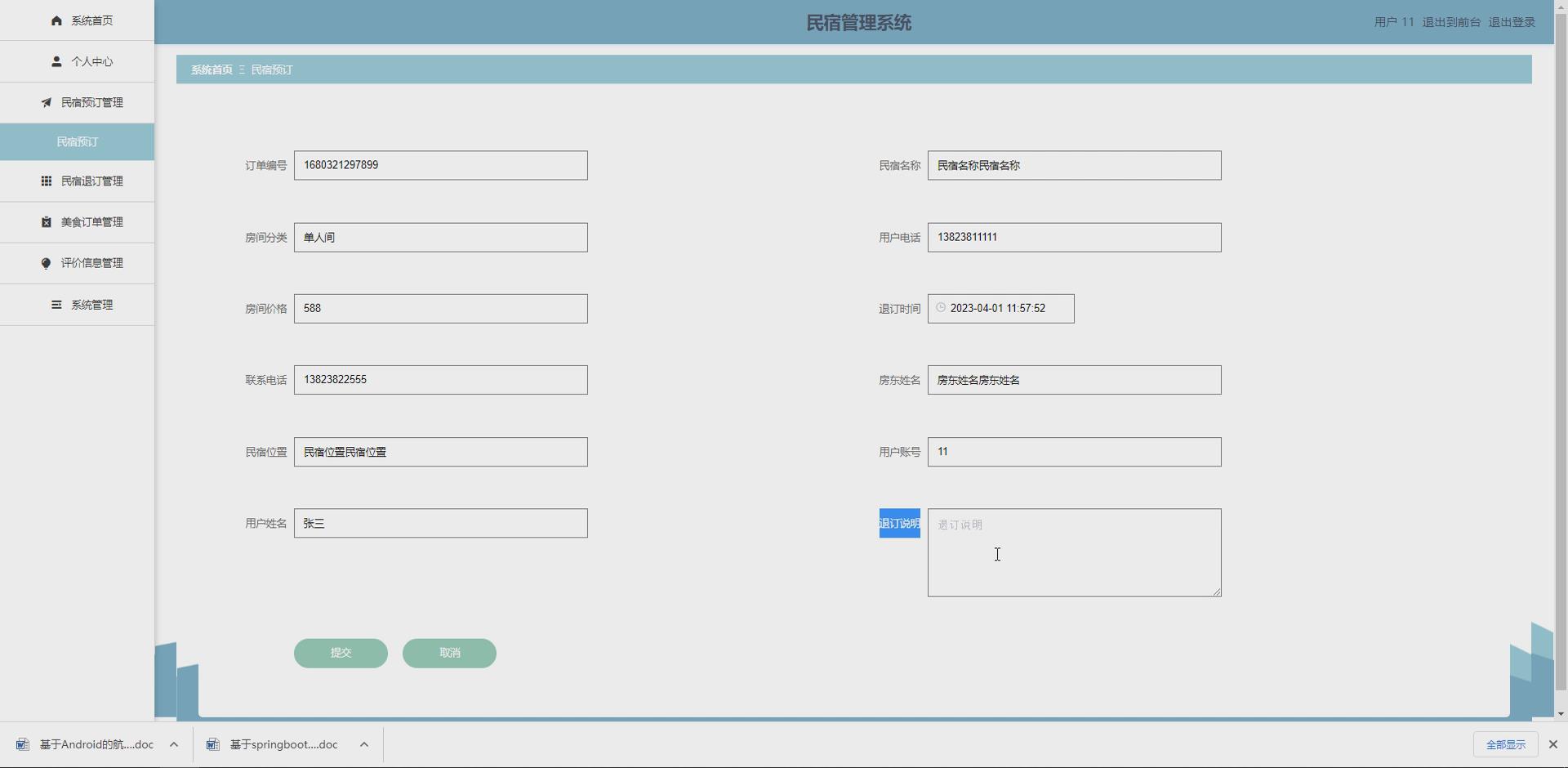Click the list icon beside 系统管理
The width and height of the screenshot is (1568, 768).
point(56,305)
